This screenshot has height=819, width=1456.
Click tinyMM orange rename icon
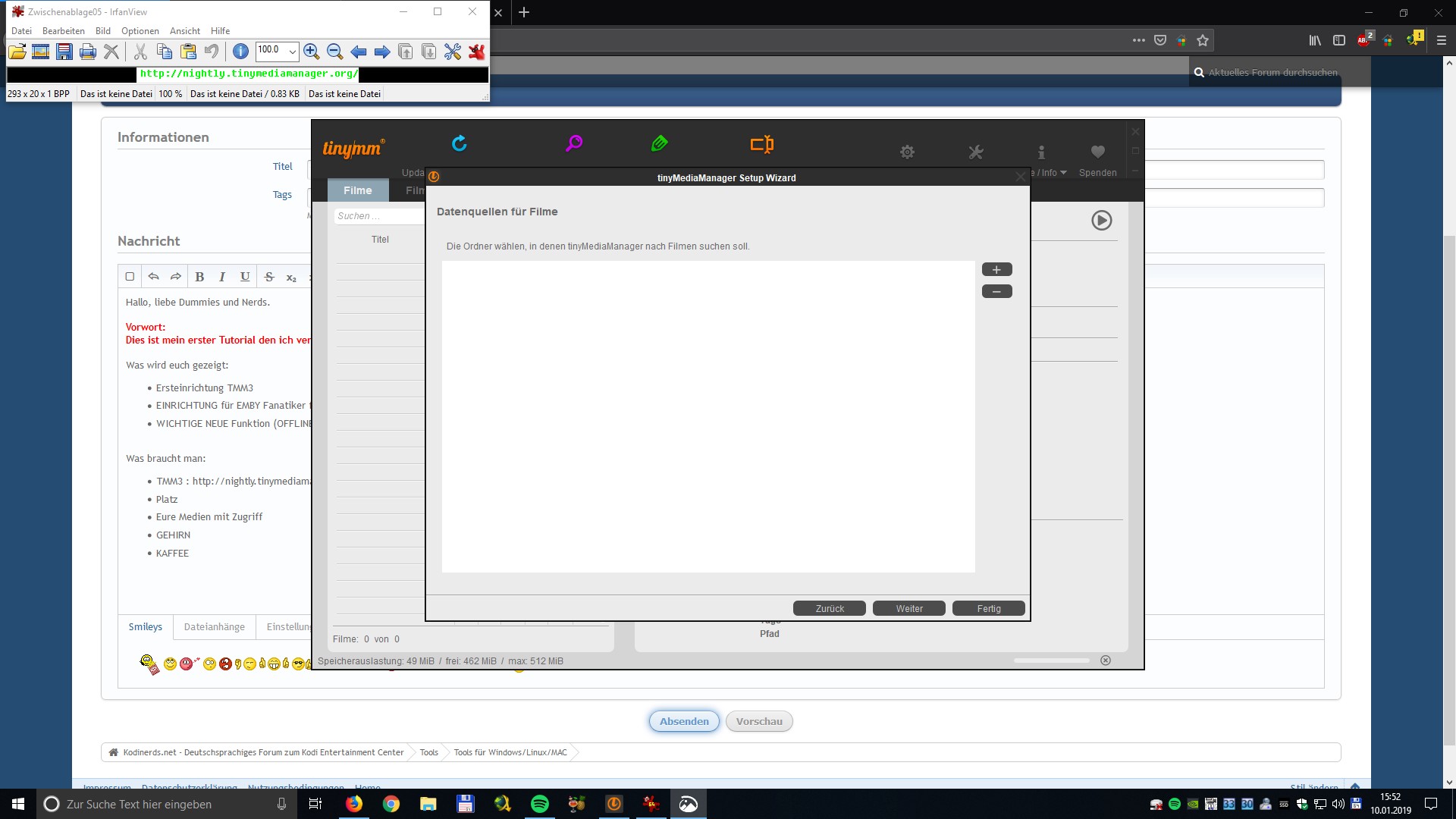tap(762, 144)
